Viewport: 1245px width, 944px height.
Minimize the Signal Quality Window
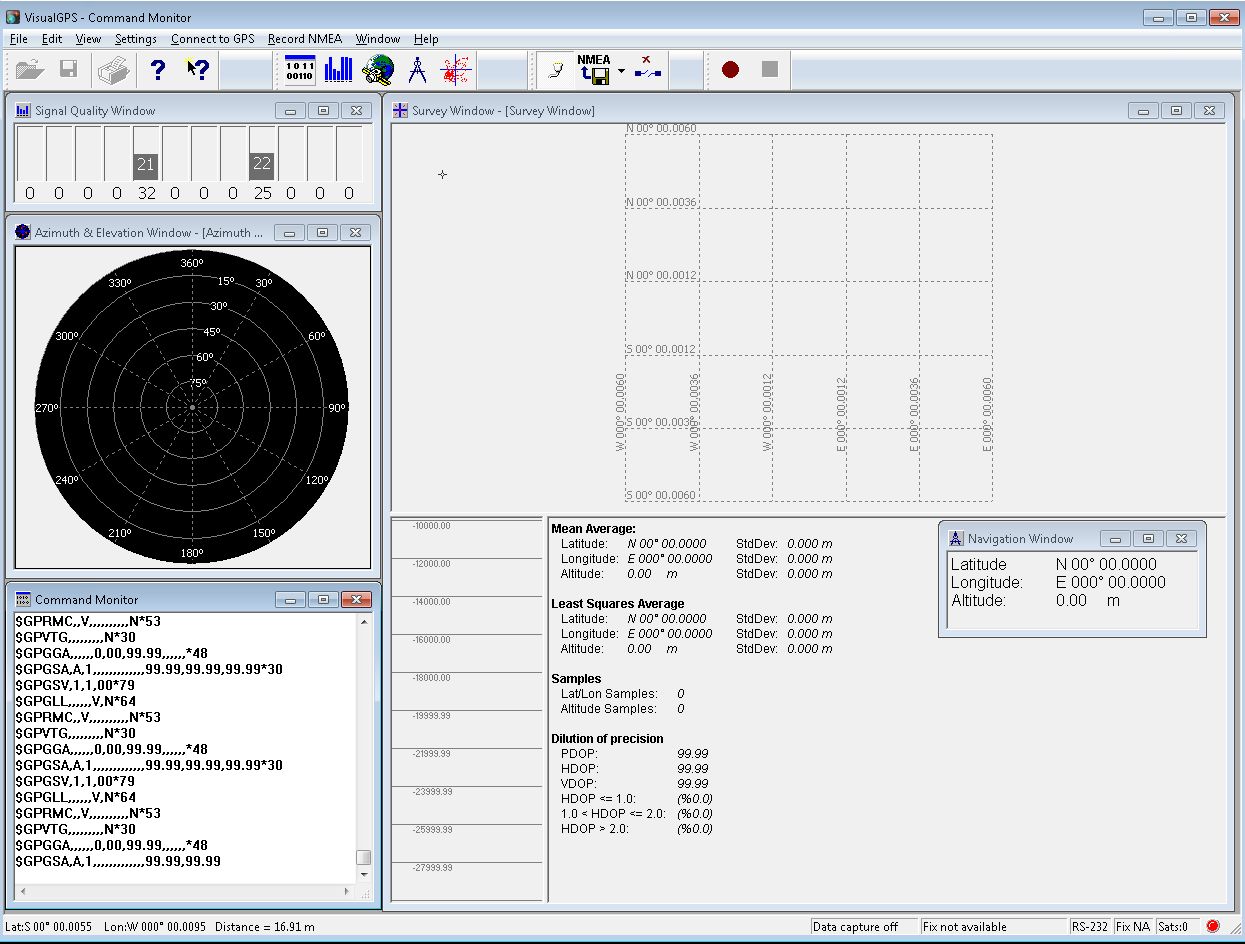click(290, 111)
